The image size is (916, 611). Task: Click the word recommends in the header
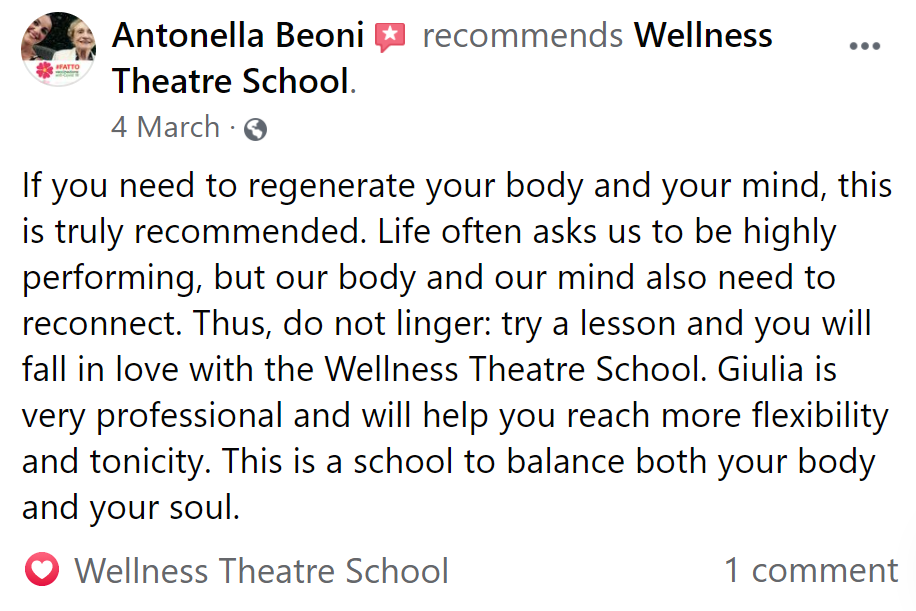(522, 35)
